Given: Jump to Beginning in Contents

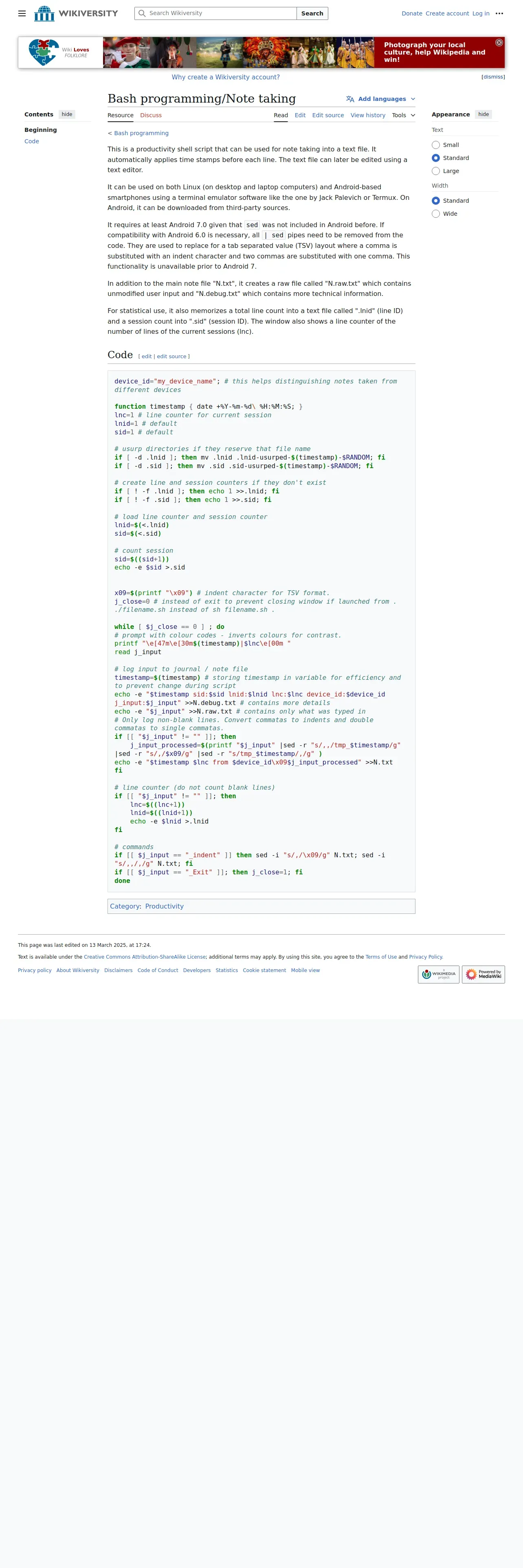Looking at the screenshot, I should 41,130.
